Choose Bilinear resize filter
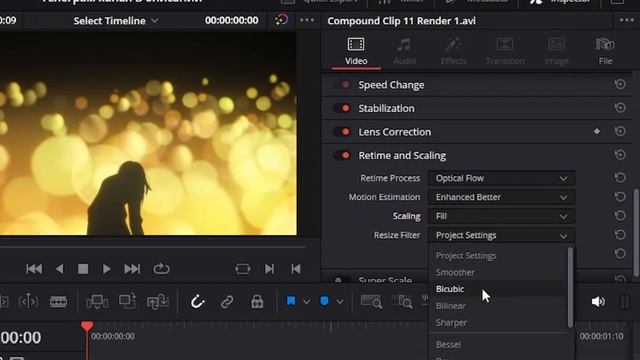Screen dimensions: 640x360 (451, 306)
